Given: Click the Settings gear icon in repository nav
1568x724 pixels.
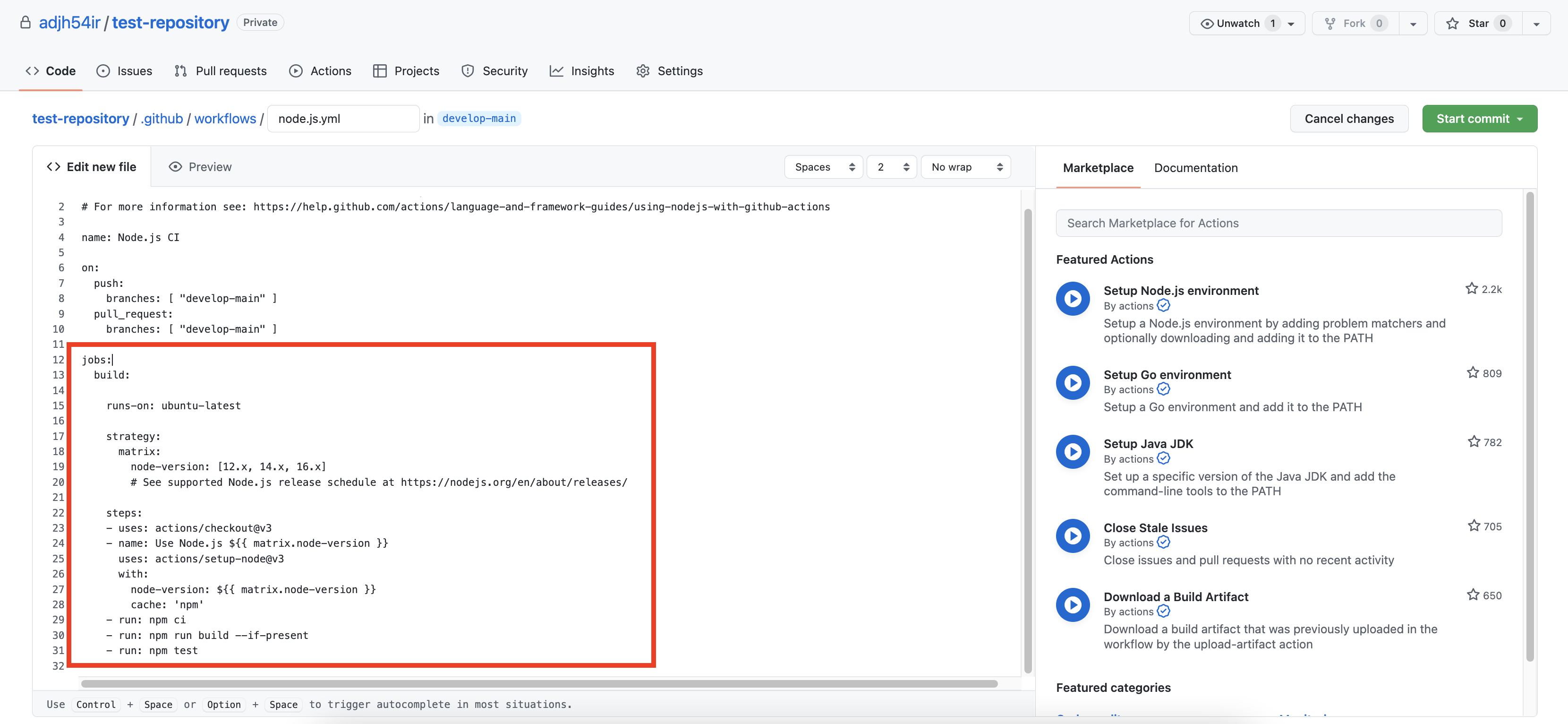Looking at the screenshot, I should point(643,70).
